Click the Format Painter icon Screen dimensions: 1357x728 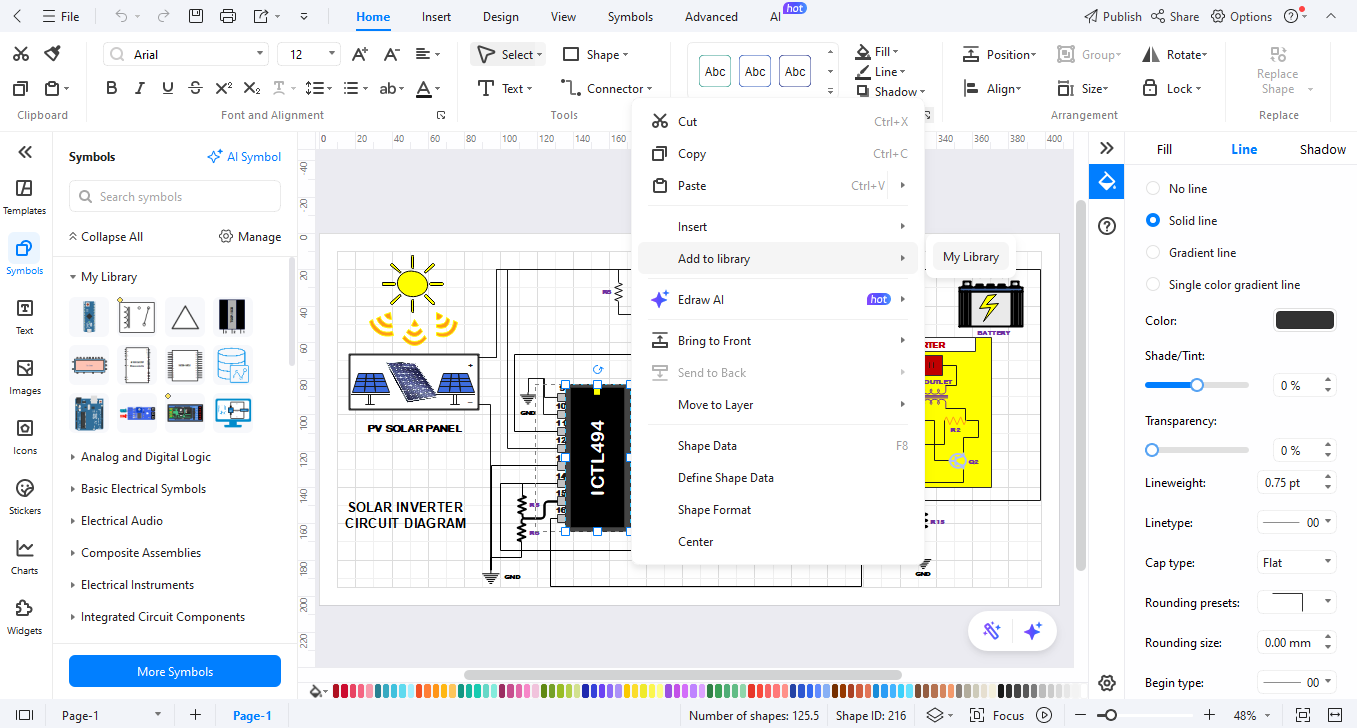tap(53, 54)
